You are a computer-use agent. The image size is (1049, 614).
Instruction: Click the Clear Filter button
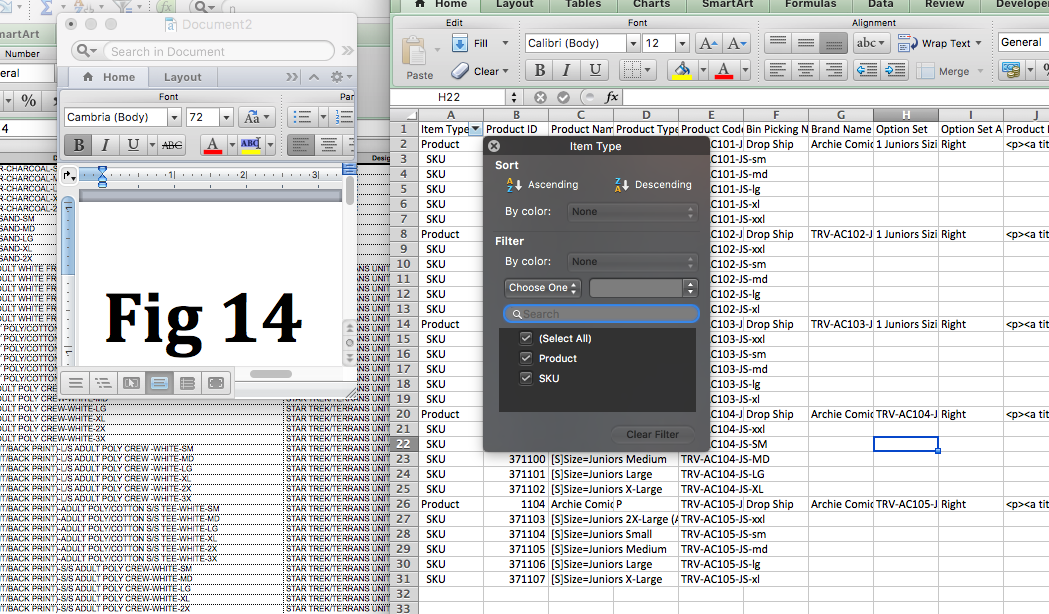coord(652,435)
